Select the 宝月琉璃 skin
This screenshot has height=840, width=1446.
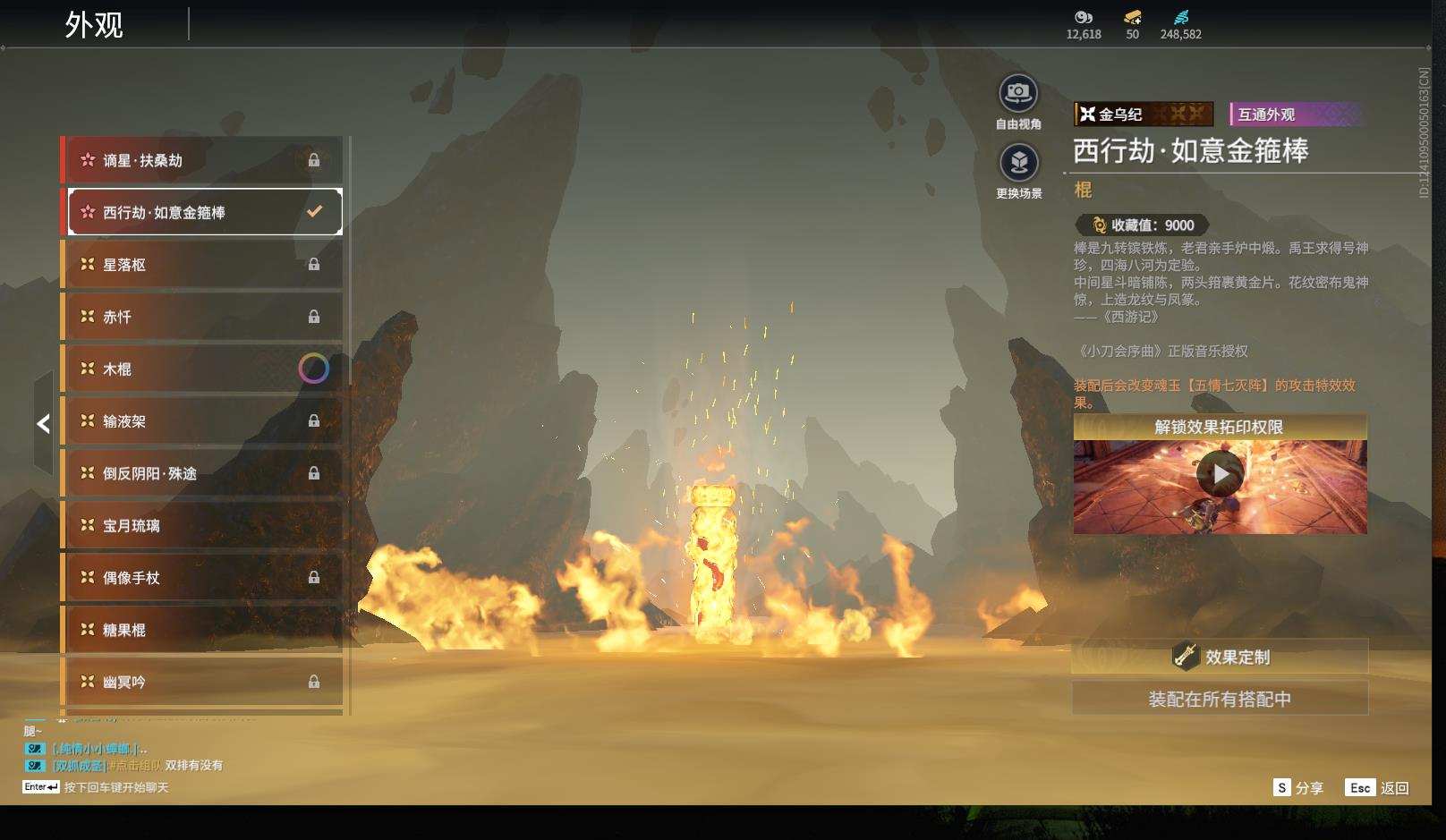201,525
